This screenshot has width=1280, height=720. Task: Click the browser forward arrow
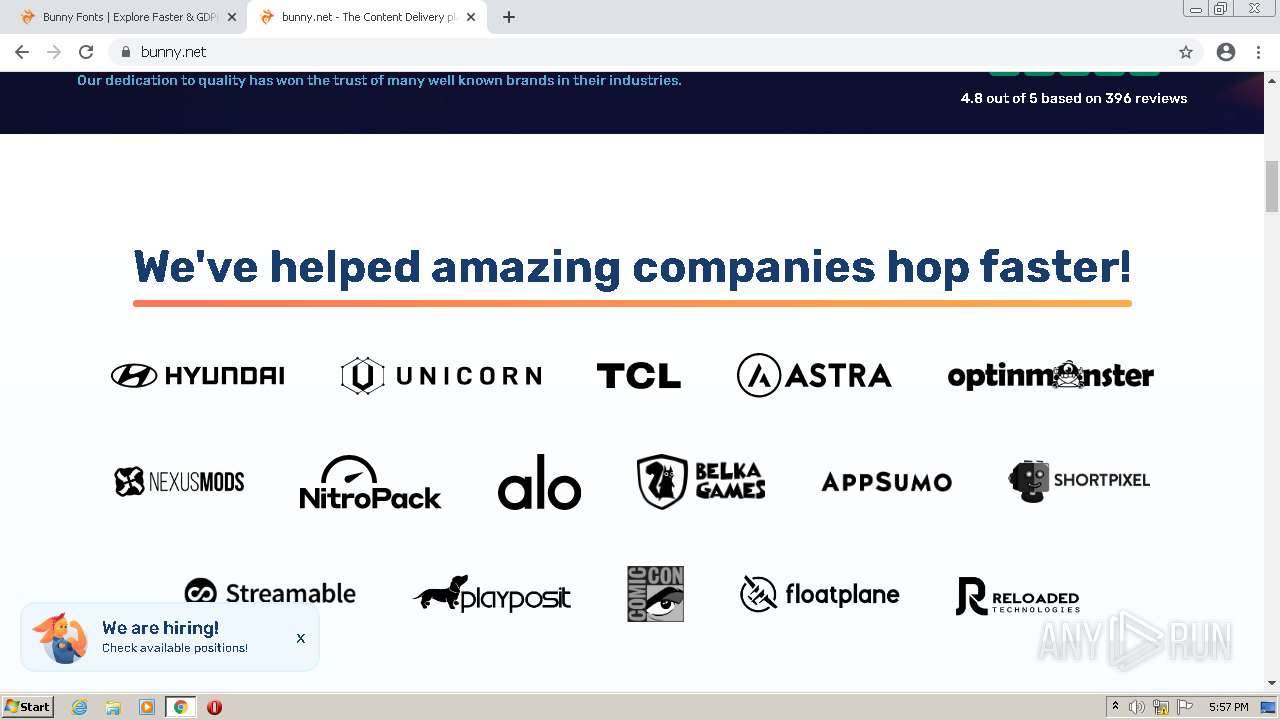54,52
